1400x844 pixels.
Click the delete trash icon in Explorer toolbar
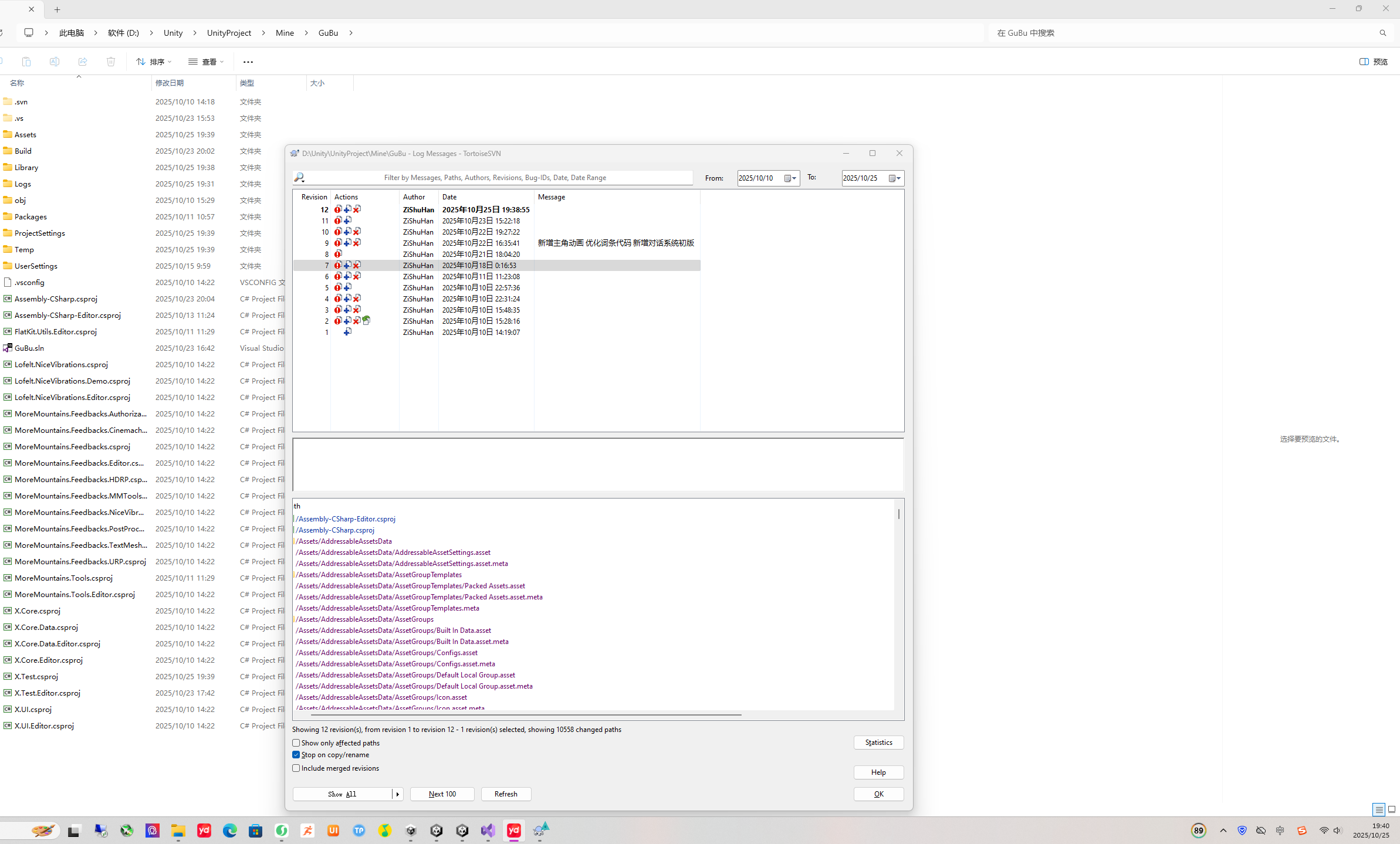coord(111,62)
